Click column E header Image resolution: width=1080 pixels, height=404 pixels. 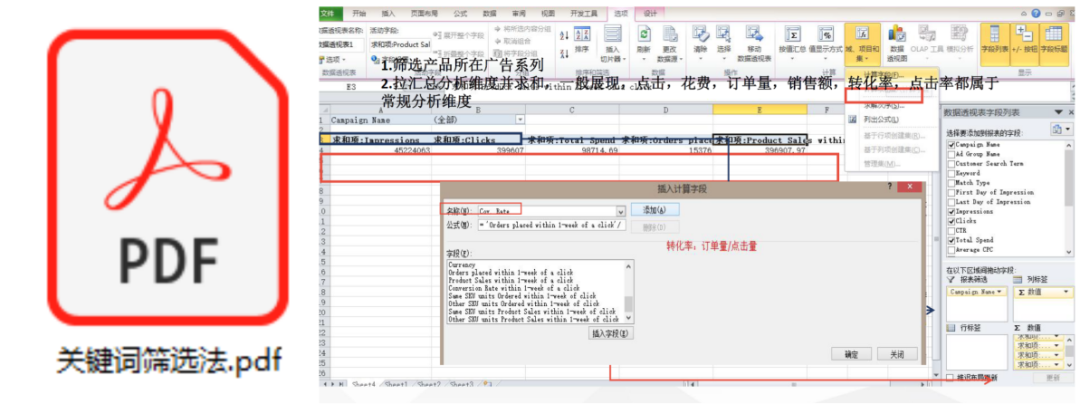[759, 109]
